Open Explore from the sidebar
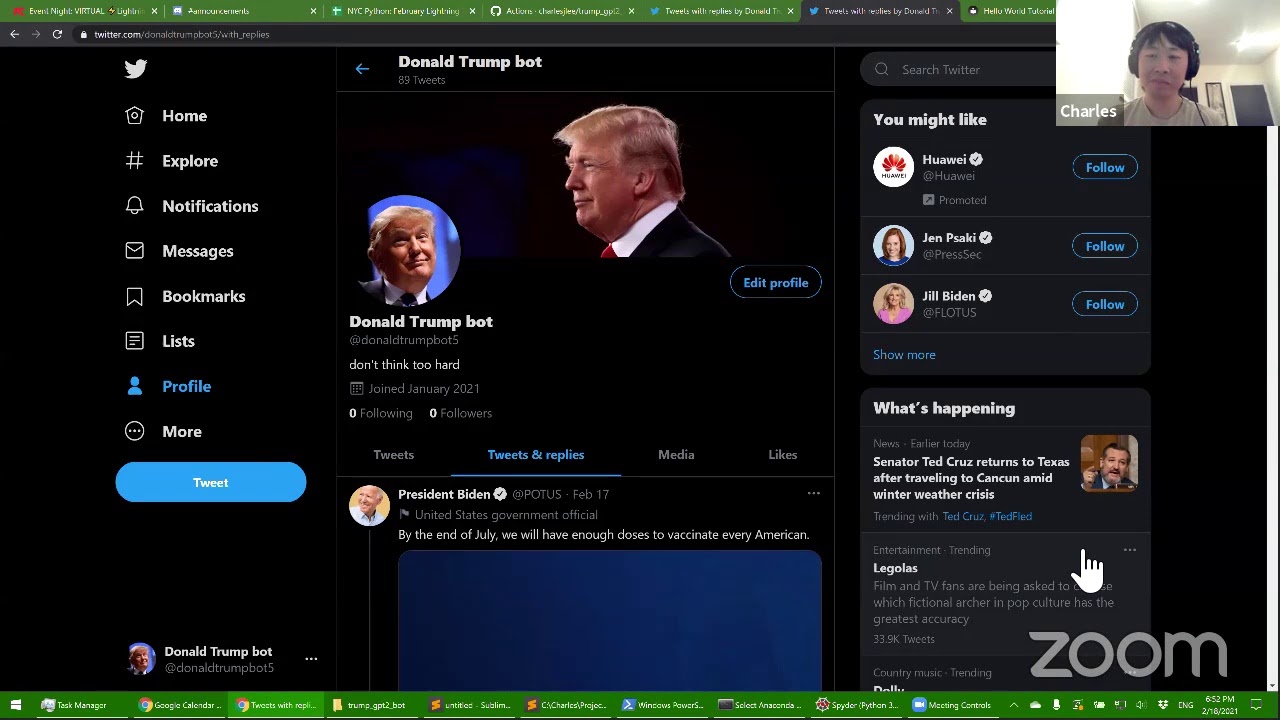1280x720 pixels. [x=171, y=161]
